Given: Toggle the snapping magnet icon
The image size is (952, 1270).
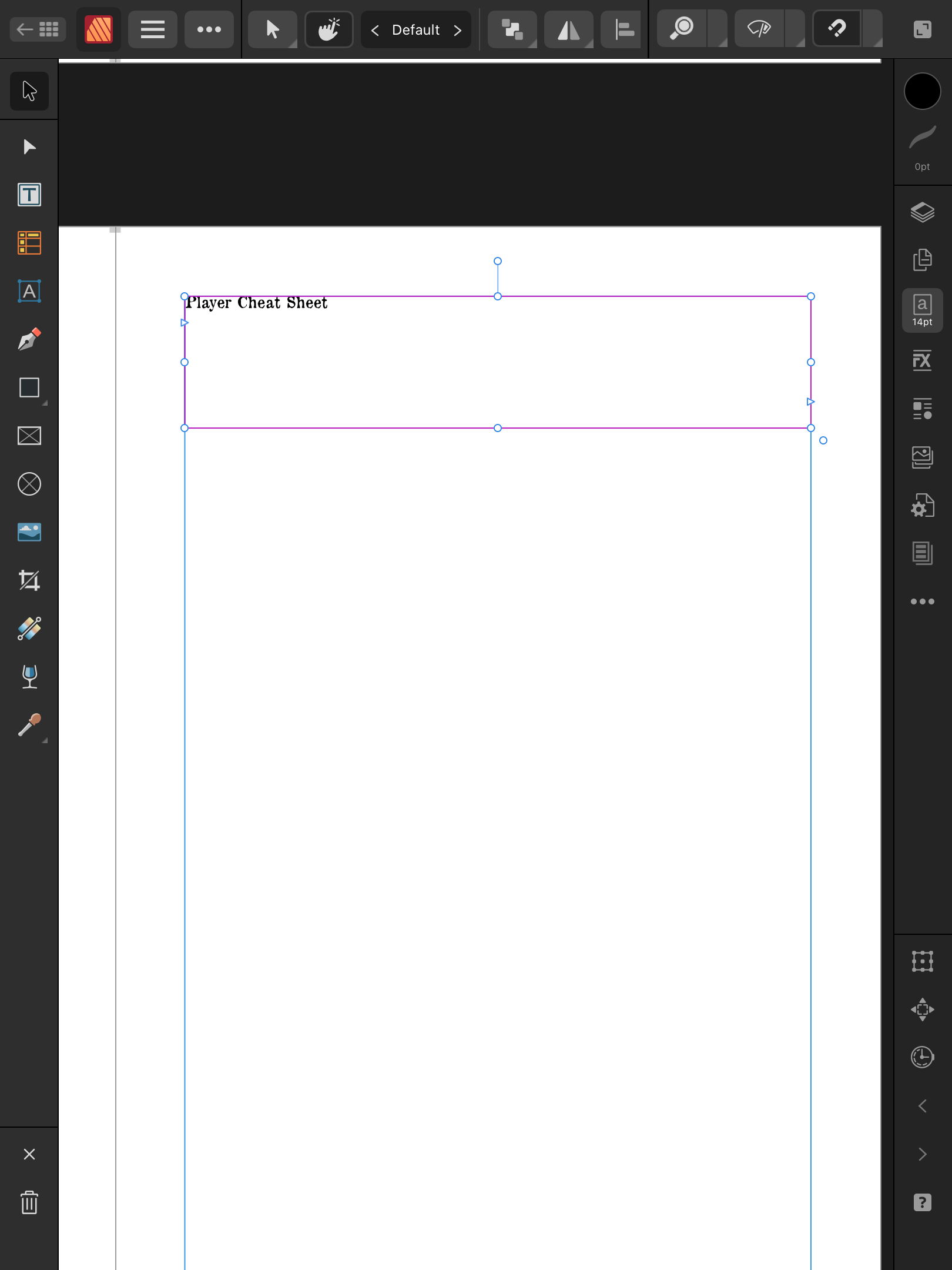Looking at the screenshot, I should 837,29.
